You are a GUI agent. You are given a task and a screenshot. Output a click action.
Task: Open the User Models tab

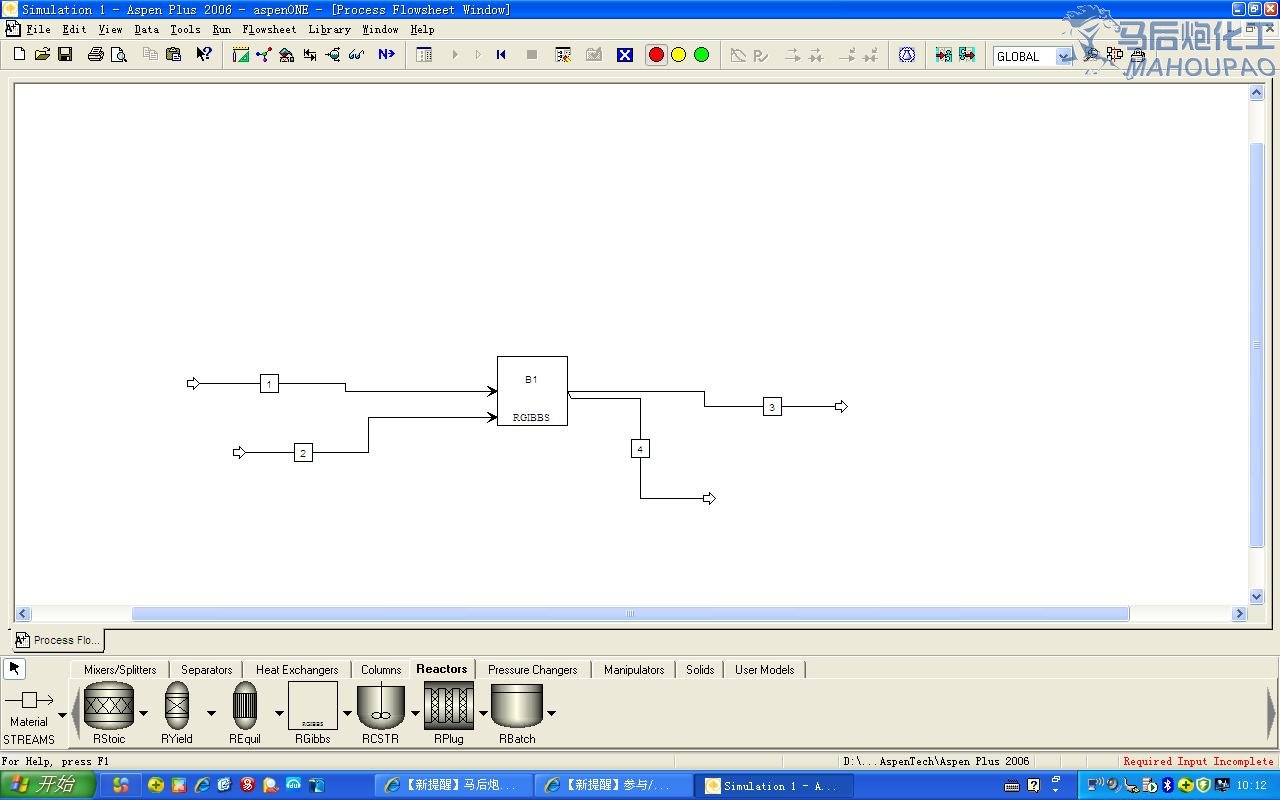click(765, 670)
